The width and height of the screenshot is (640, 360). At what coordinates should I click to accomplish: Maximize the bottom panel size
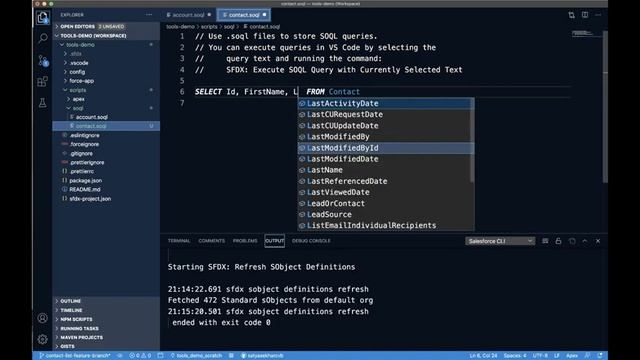pos(585,241)
